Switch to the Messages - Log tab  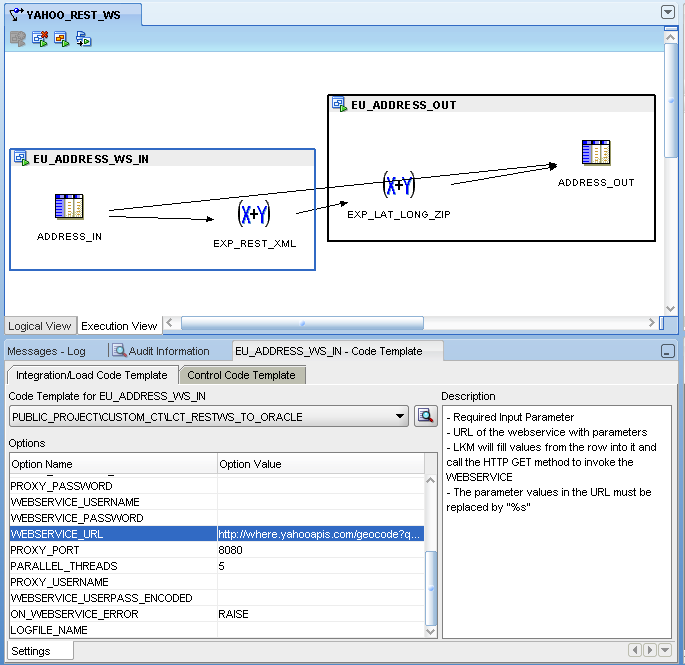click(46, 351)
